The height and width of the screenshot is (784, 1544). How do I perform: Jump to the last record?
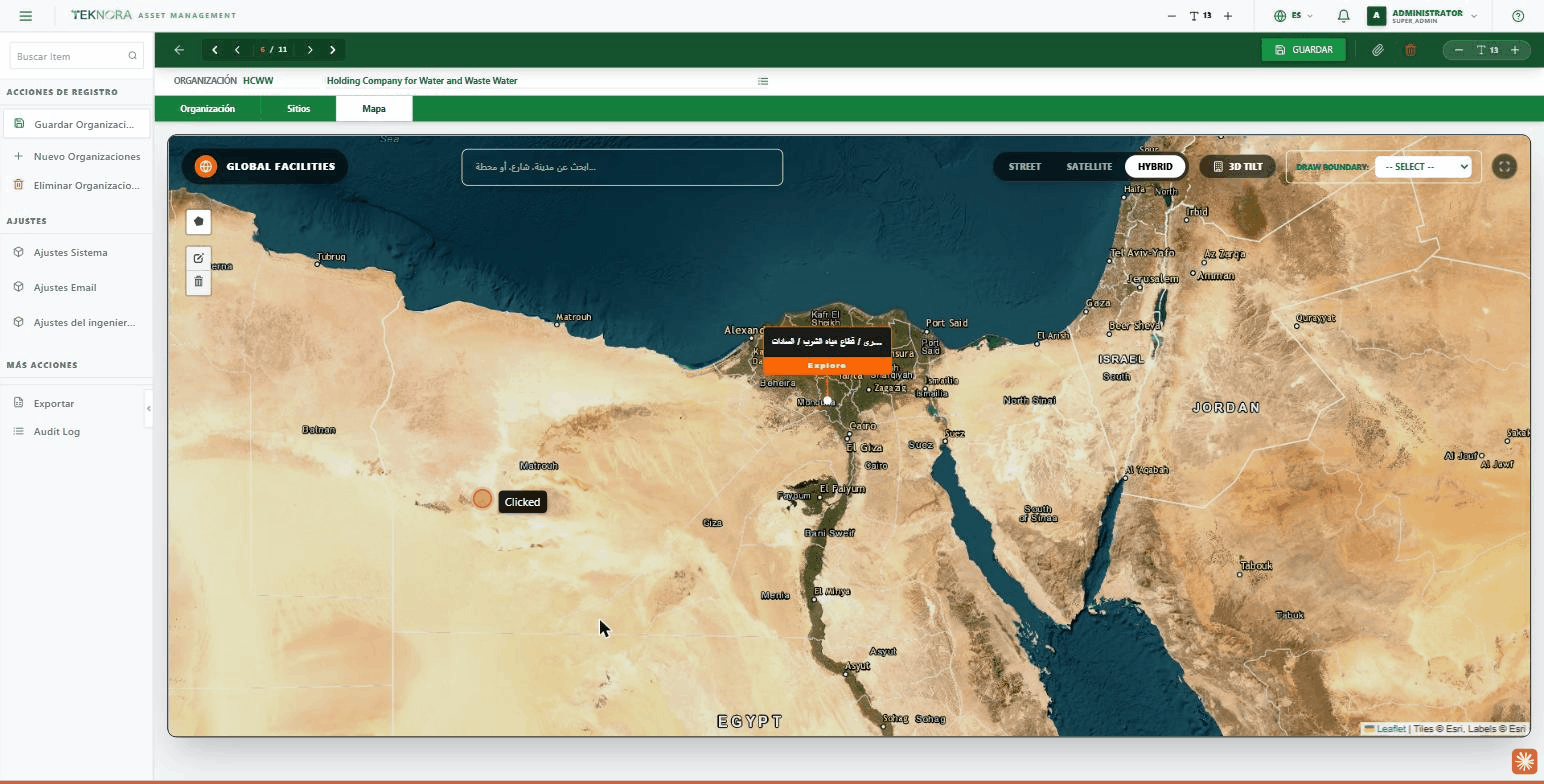pyautogui.click(x=333, y=50)
